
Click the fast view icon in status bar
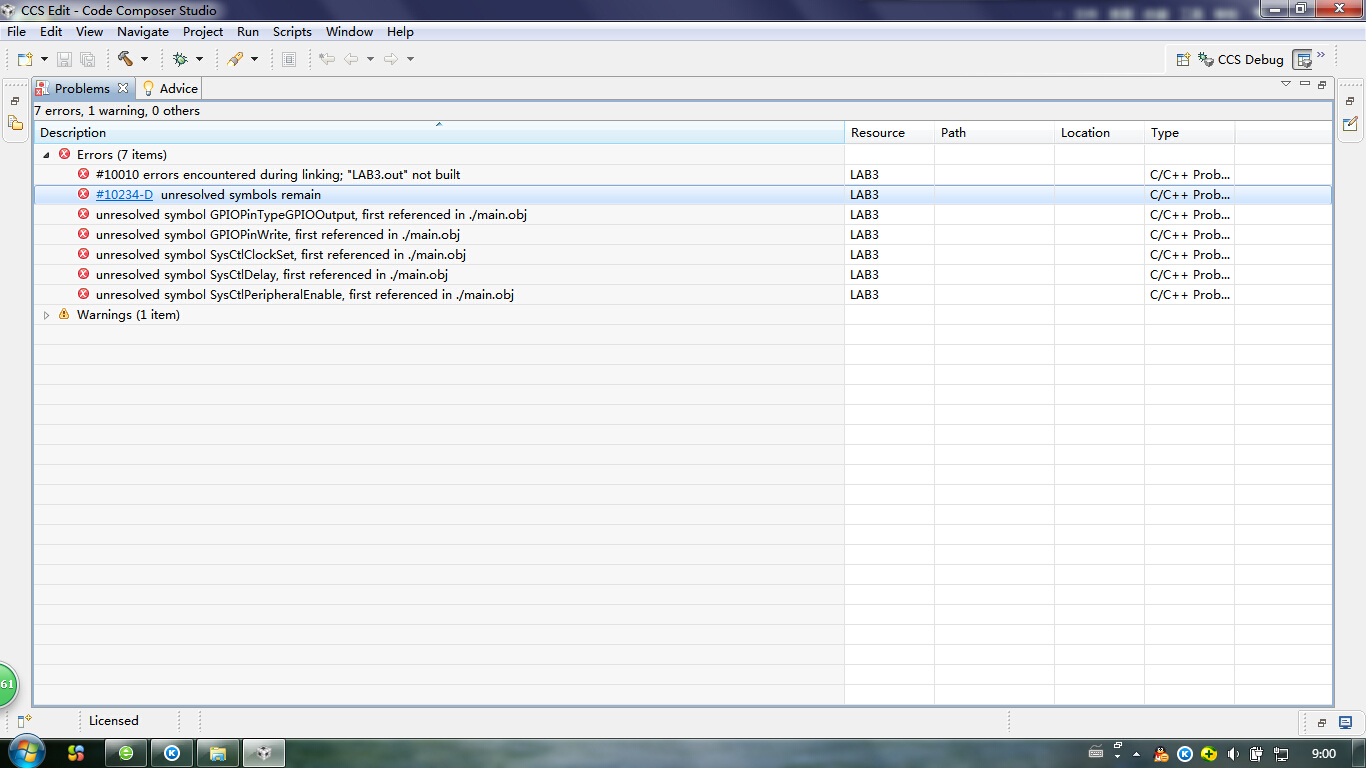tap(24, 720)
